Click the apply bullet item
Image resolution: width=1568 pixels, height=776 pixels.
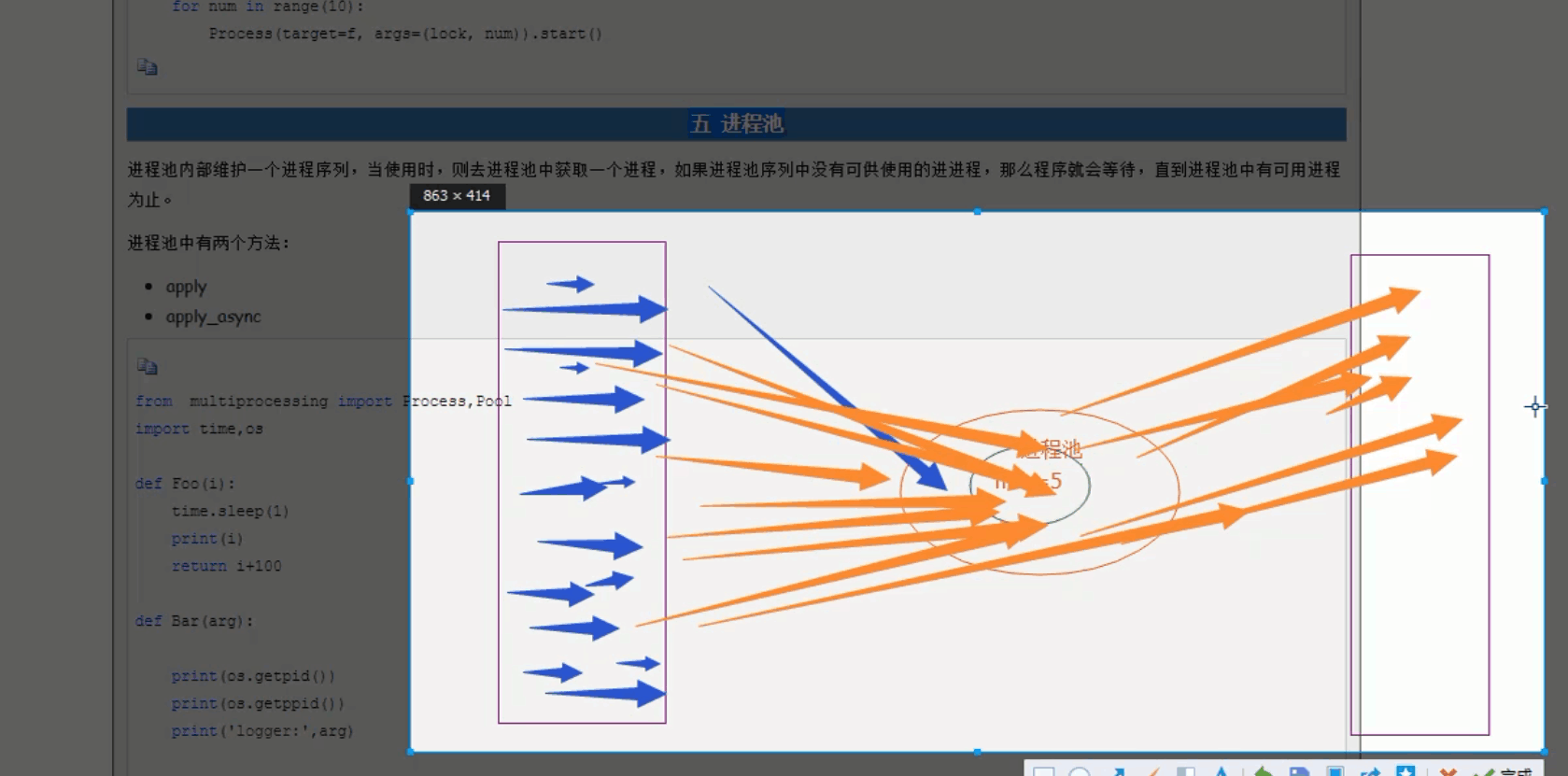(x=186, y=287)
